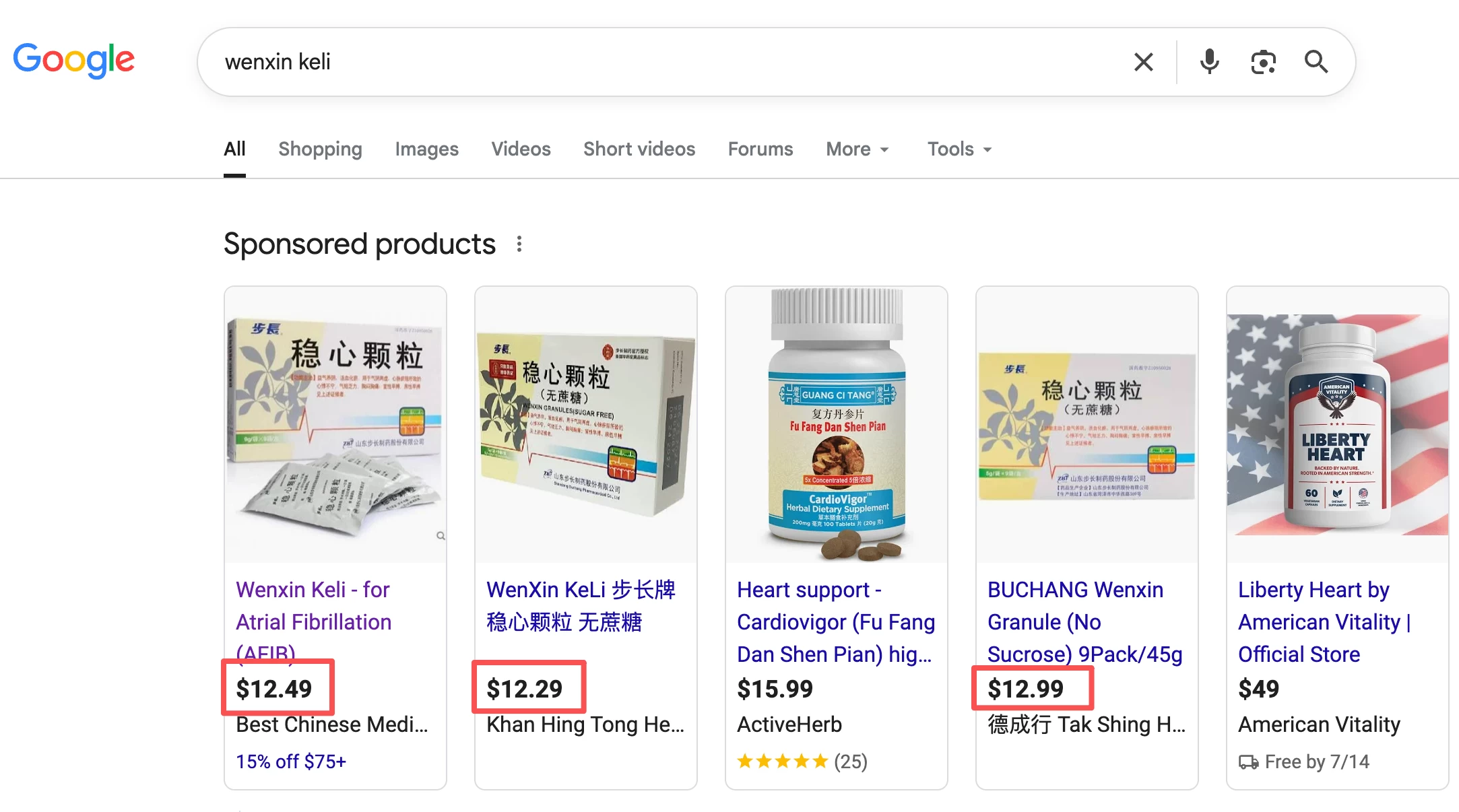Focus the wenxin keli search field
The height and width of the screenshot is (812, 1459).
point(667,62)
